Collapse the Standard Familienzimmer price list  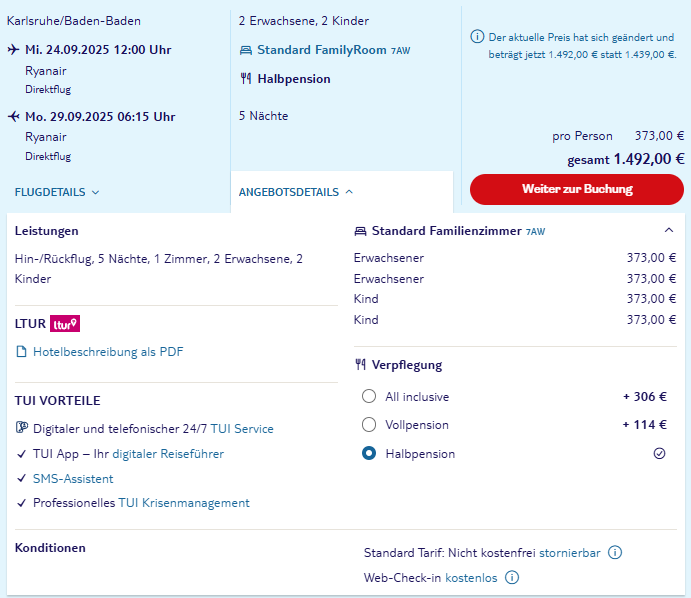pos(669,230)
